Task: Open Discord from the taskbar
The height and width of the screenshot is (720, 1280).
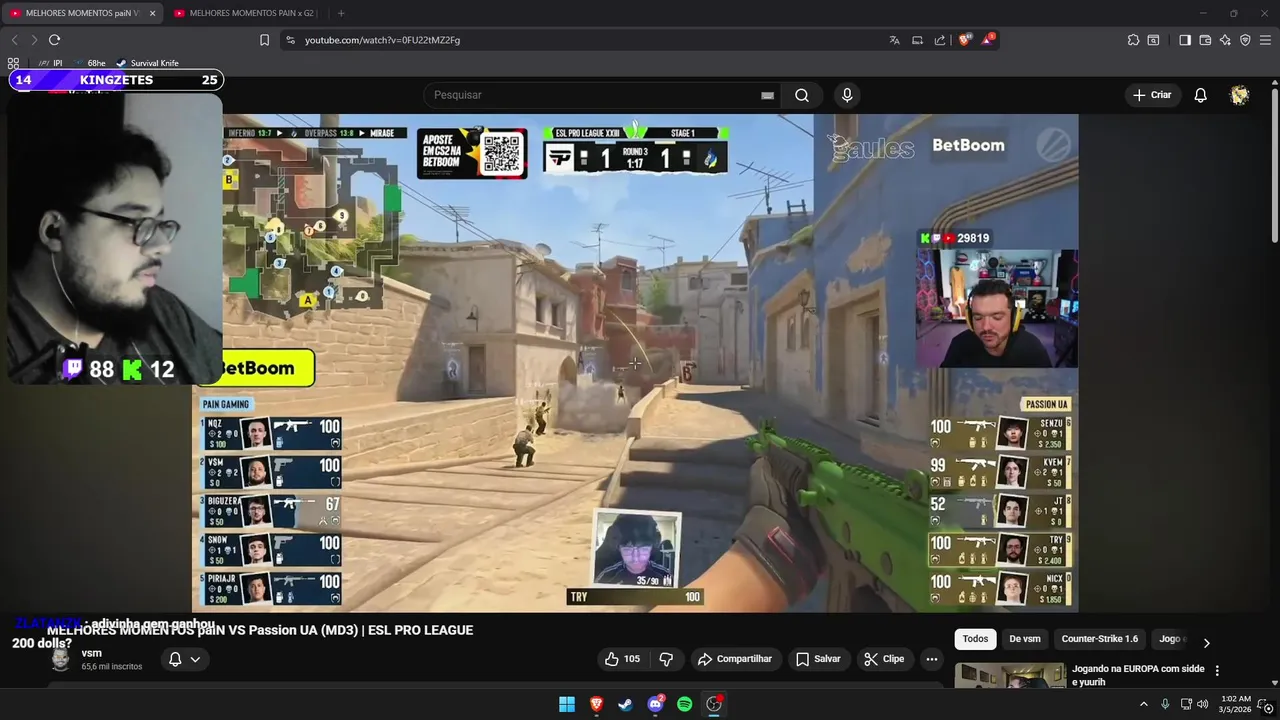Action: pyautogui.click(x=655, y=704)
